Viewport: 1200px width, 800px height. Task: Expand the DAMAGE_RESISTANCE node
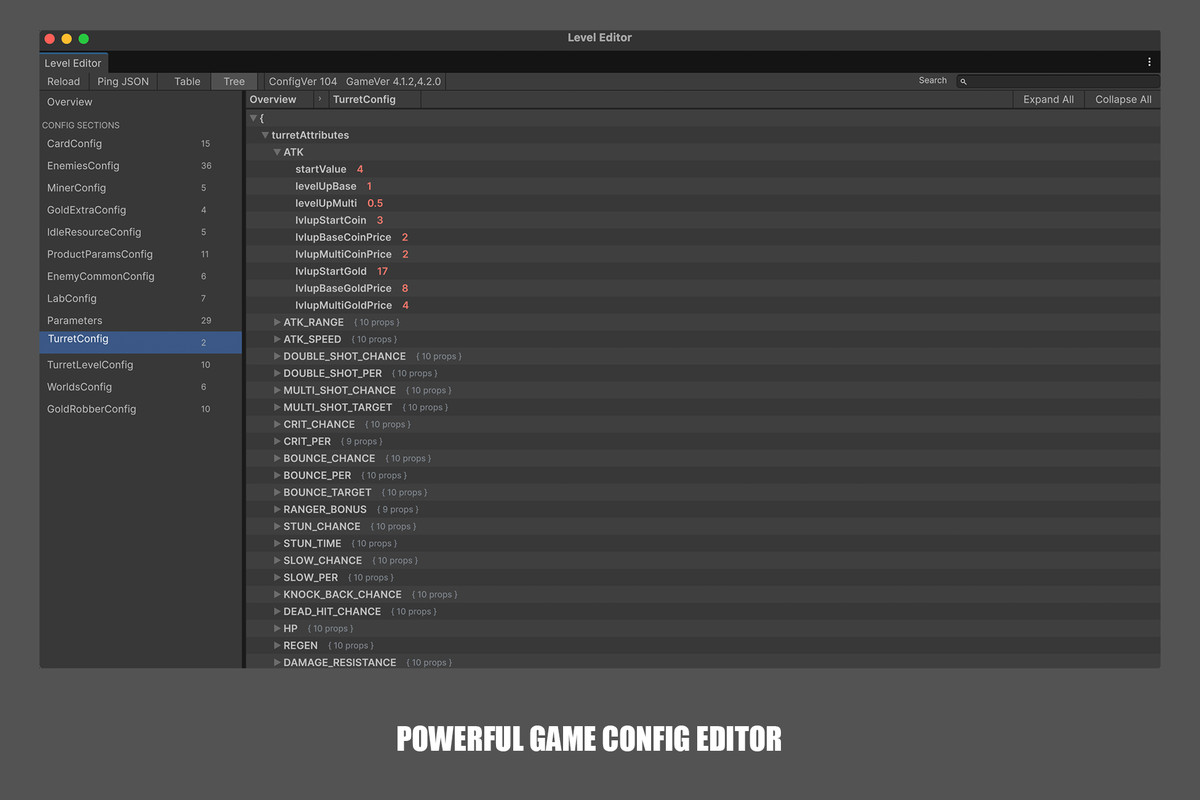pyautogui.click(x=278, y=662)
